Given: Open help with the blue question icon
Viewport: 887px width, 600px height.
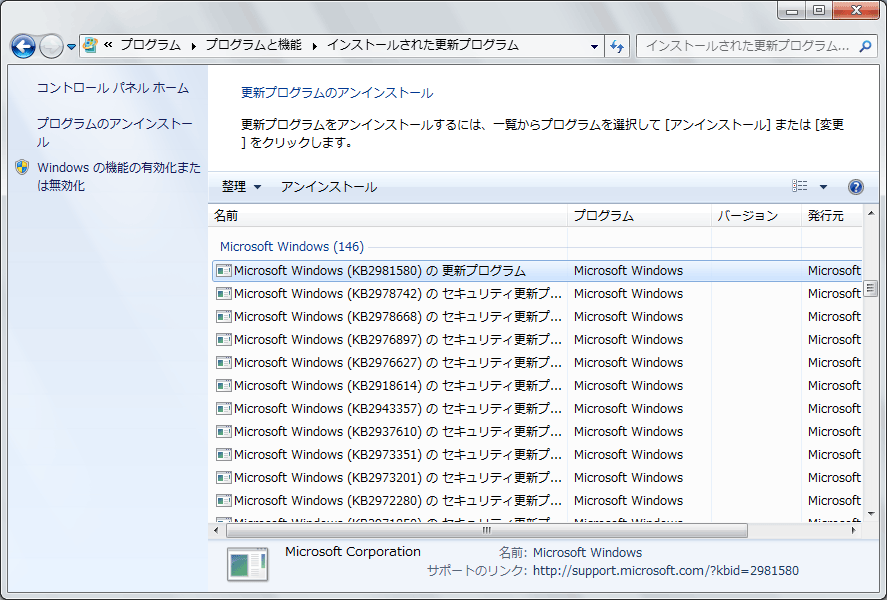Looking at the screenshot, I should pos(855,187).
